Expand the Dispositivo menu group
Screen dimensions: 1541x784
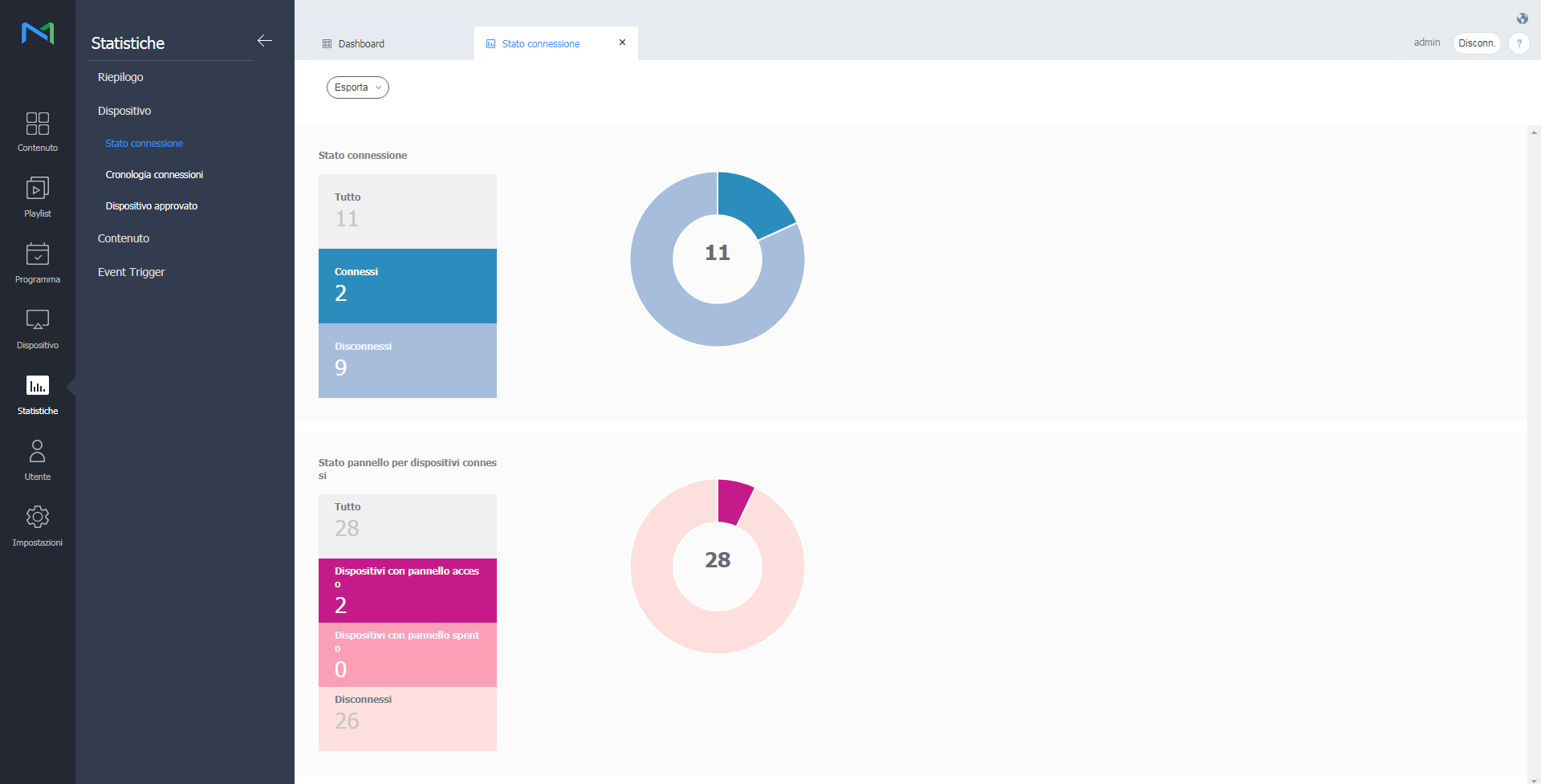click(124, 111)
